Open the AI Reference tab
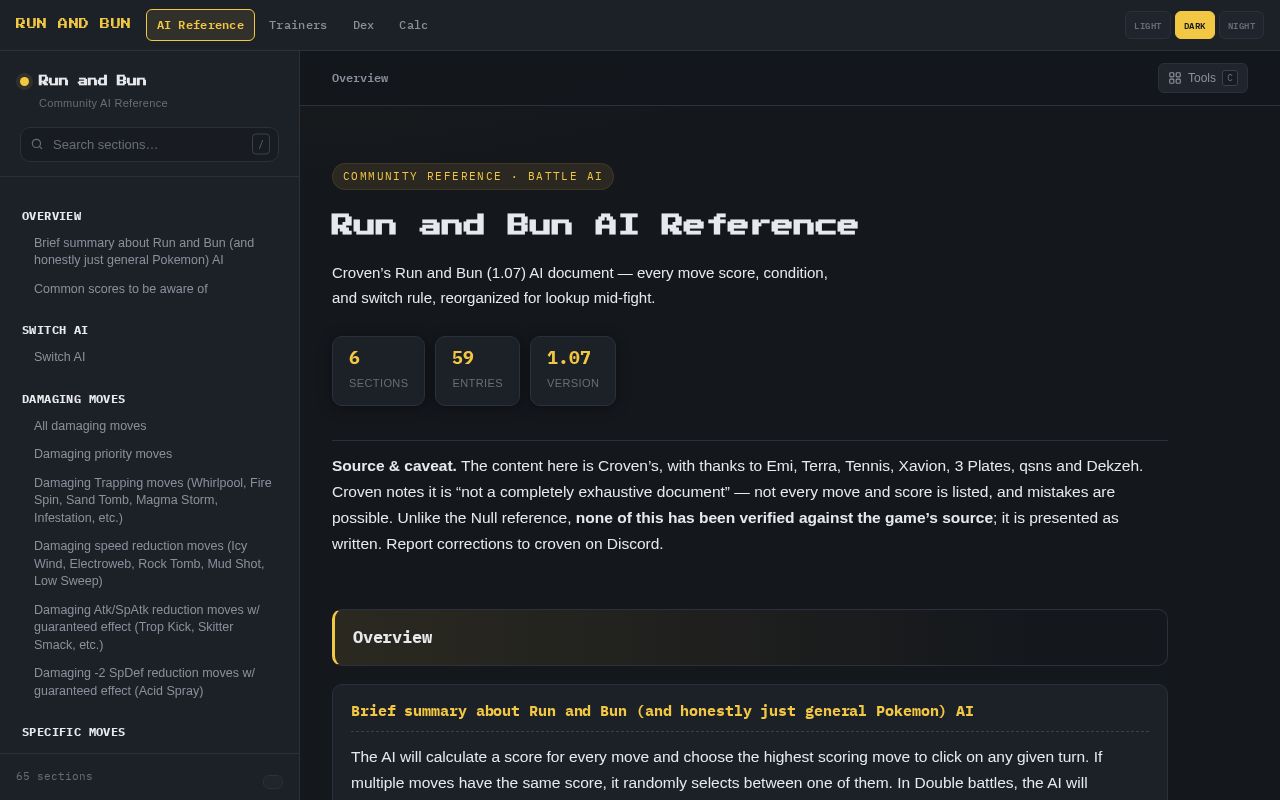This screenshot has height=800, width=1280. point(200,25)
